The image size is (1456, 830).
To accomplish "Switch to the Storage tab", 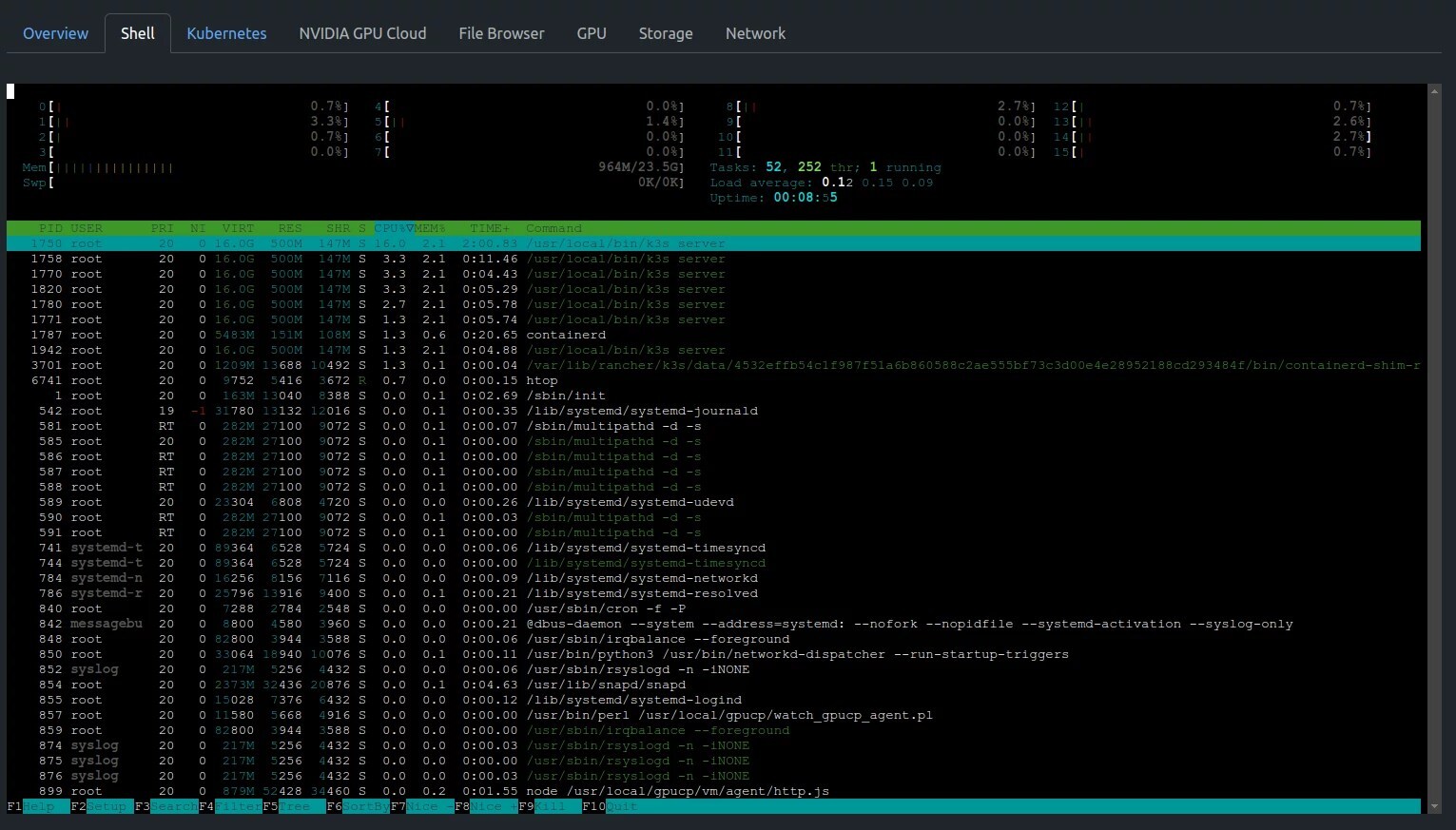I will 666,33.
